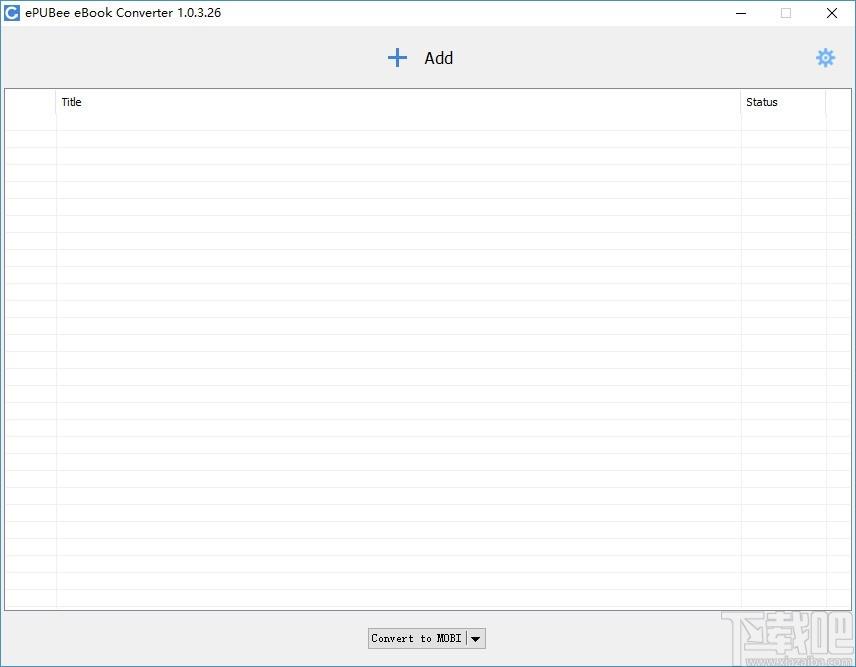Click the Add label text
The height and width of the screenshot is (667, 856).
438,58
